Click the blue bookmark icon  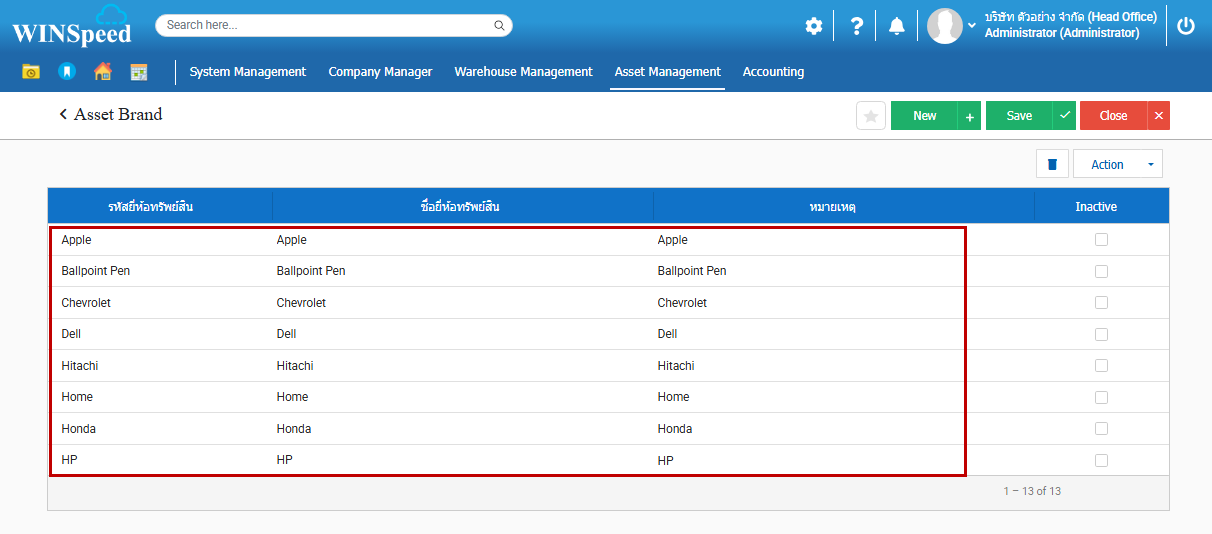tap(66, 72)
